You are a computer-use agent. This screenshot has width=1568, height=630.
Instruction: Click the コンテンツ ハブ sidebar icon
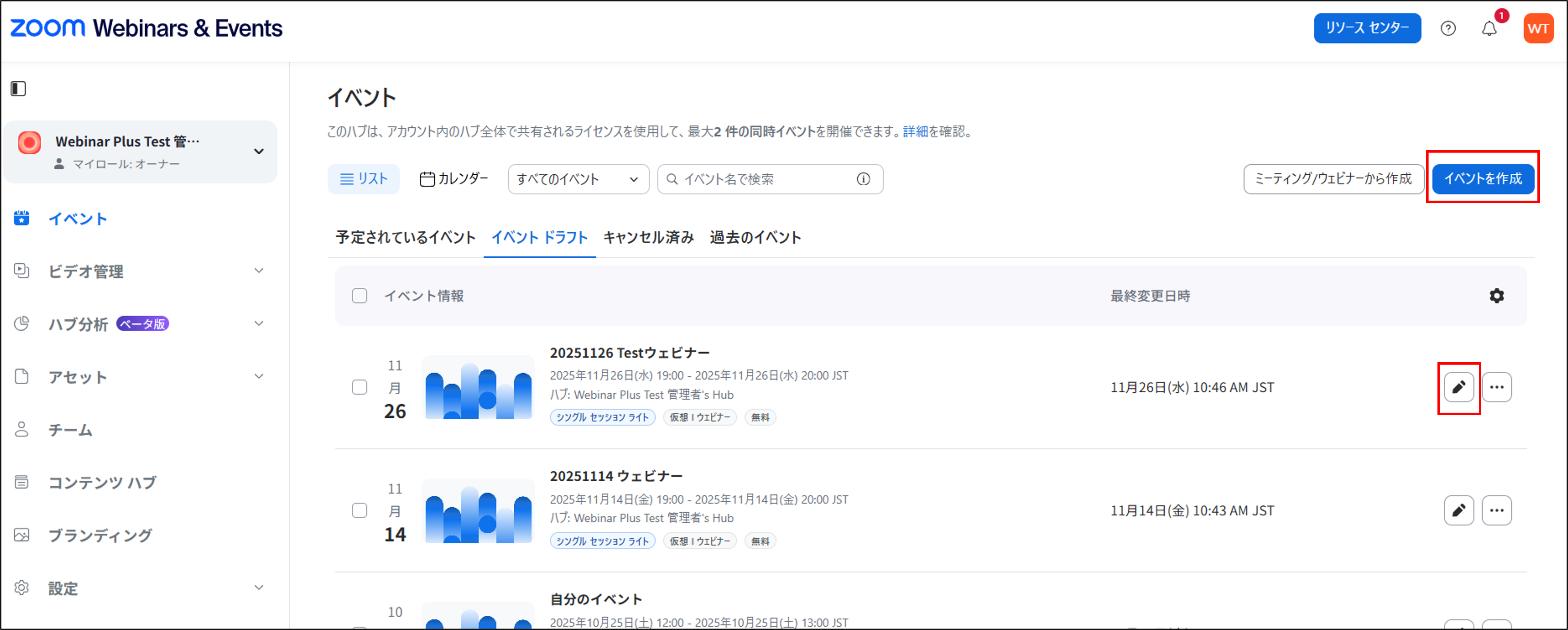point(21,482)
